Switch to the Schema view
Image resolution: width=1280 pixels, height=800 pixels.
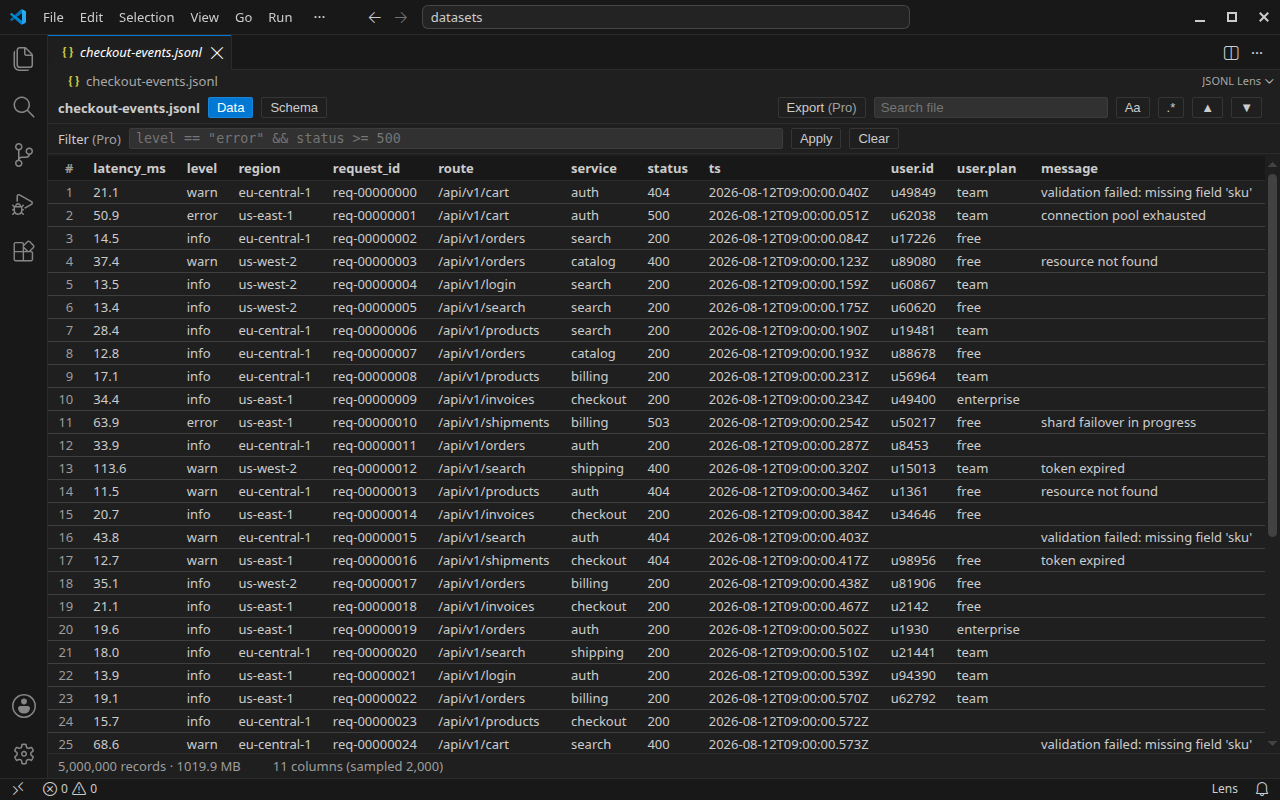294,108
